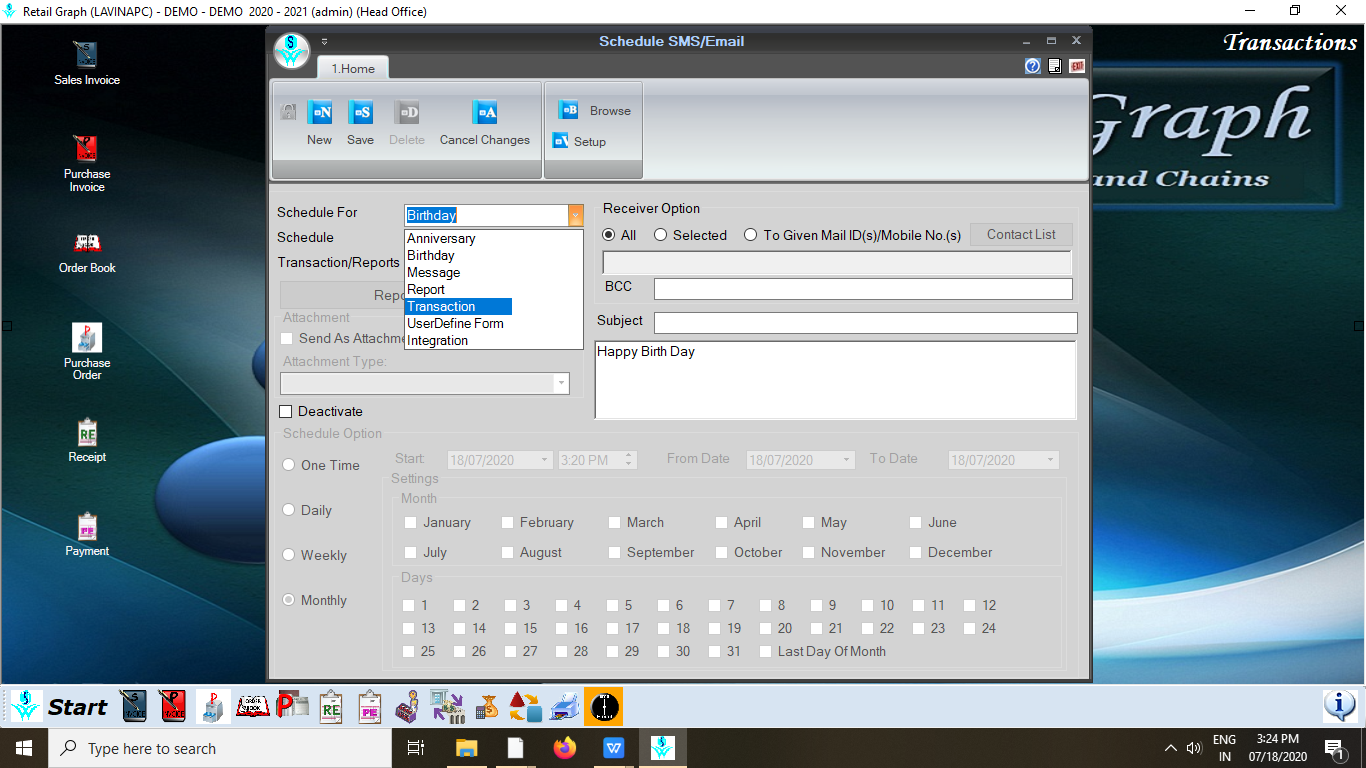Choose Report from the dropdown list
1366x768 pixels.
426,289
